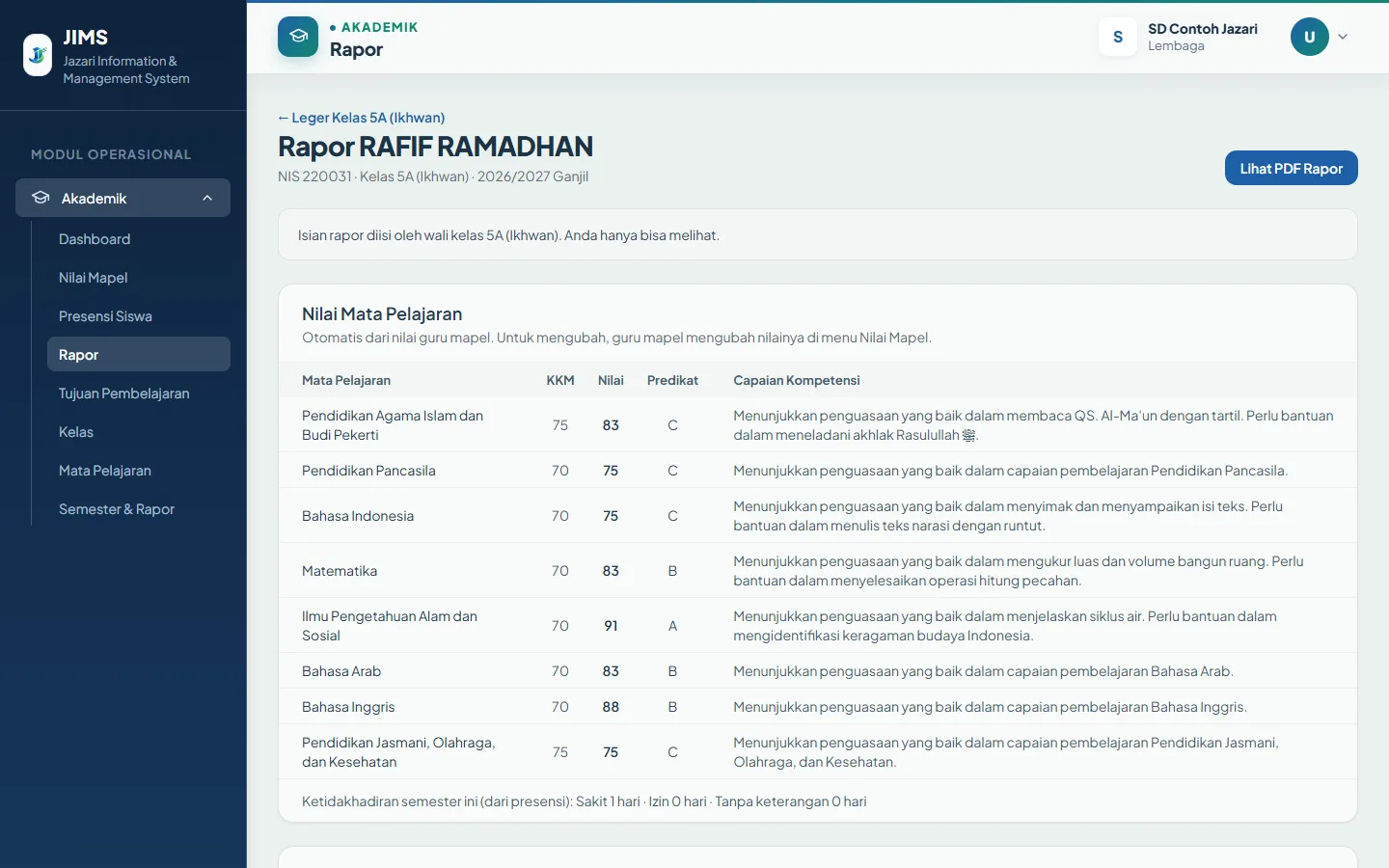
Task: Click the Ketidakhadiran semester ini attendance summary
Action: (585, 801)
